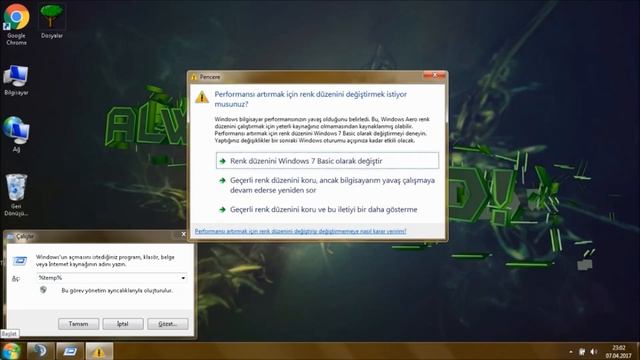This screenshot has width=640, height=360.
Task: Open the clock showing 23:02
Action: [x=619, y=351]
